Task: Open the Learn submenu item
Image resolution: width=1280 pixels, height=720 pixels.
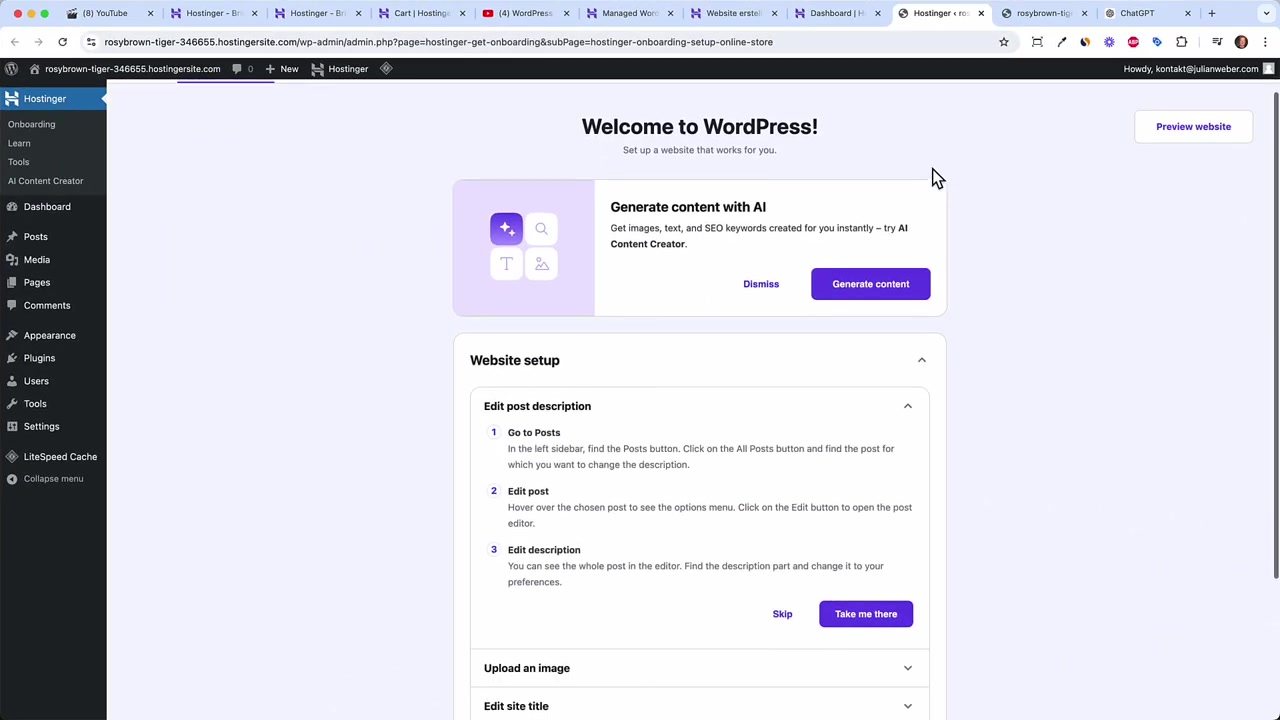Action: click(x=19, y=143)
